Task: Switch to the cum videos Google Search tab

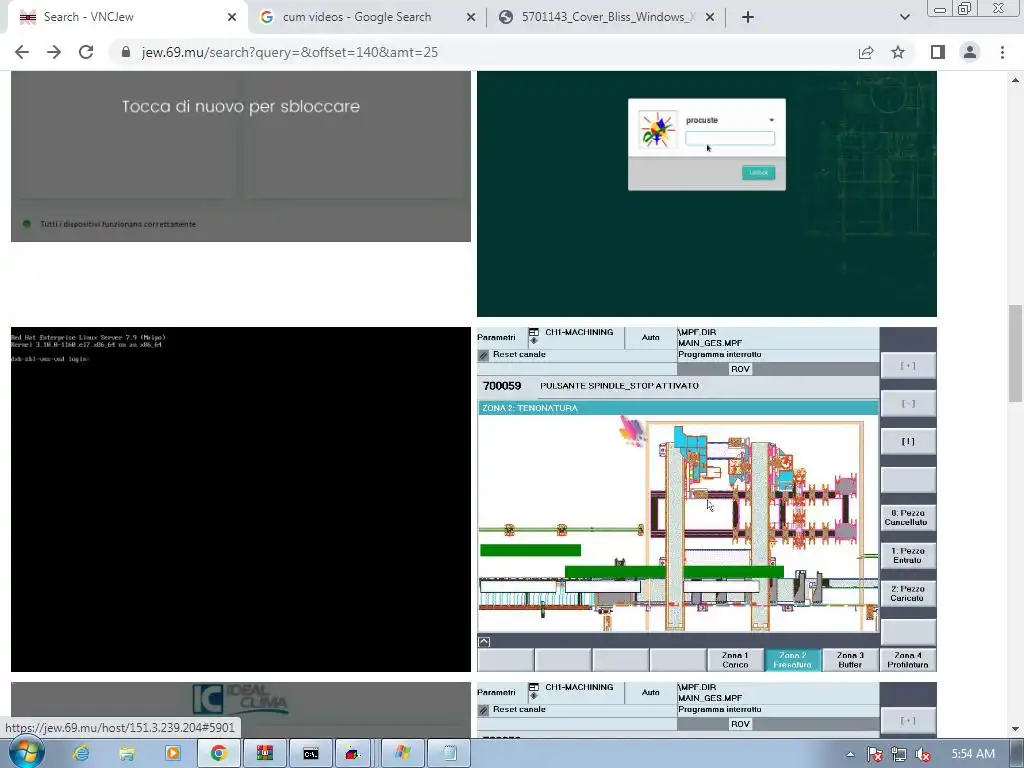Action: coord(367,17)
